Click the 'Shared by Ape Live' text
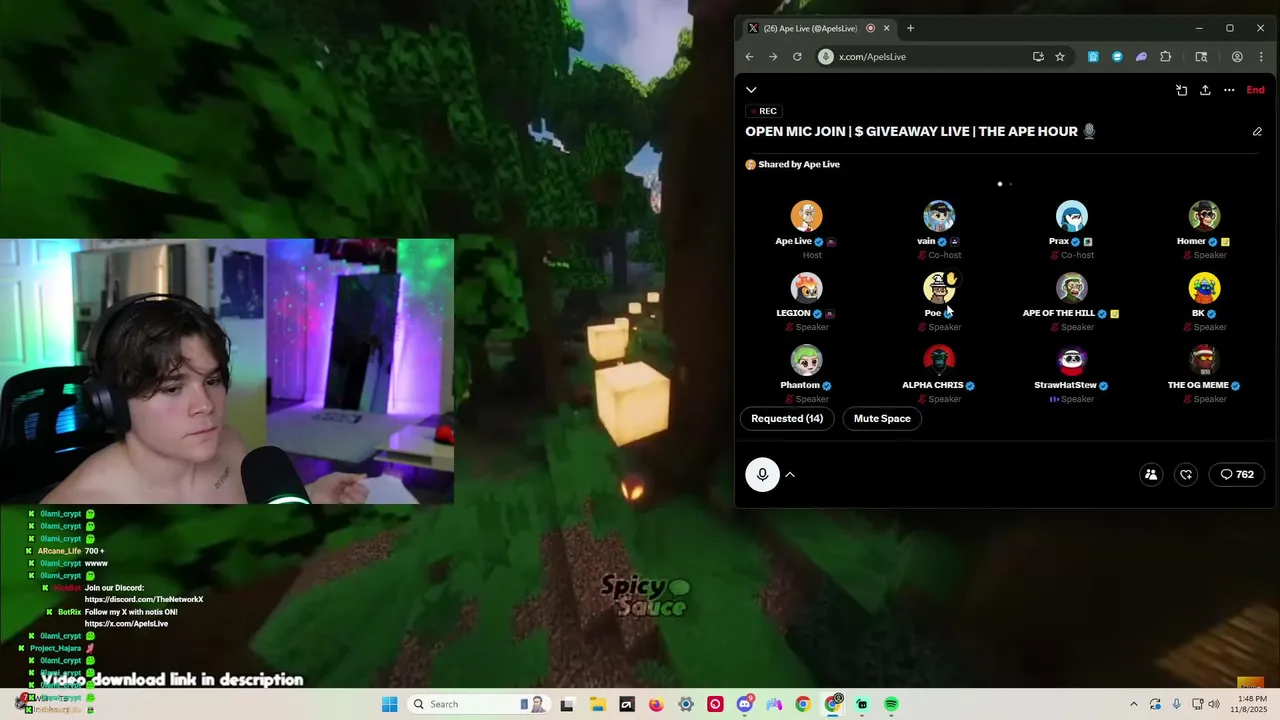Screen dimensions: 1280x720 (x=799, y=164)
